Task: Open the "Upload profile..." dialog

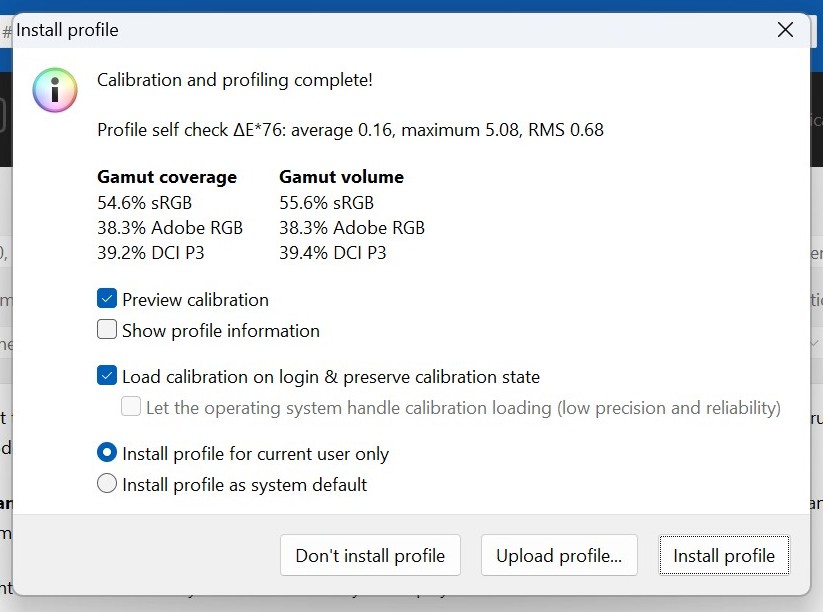Action: pos(559,555)
